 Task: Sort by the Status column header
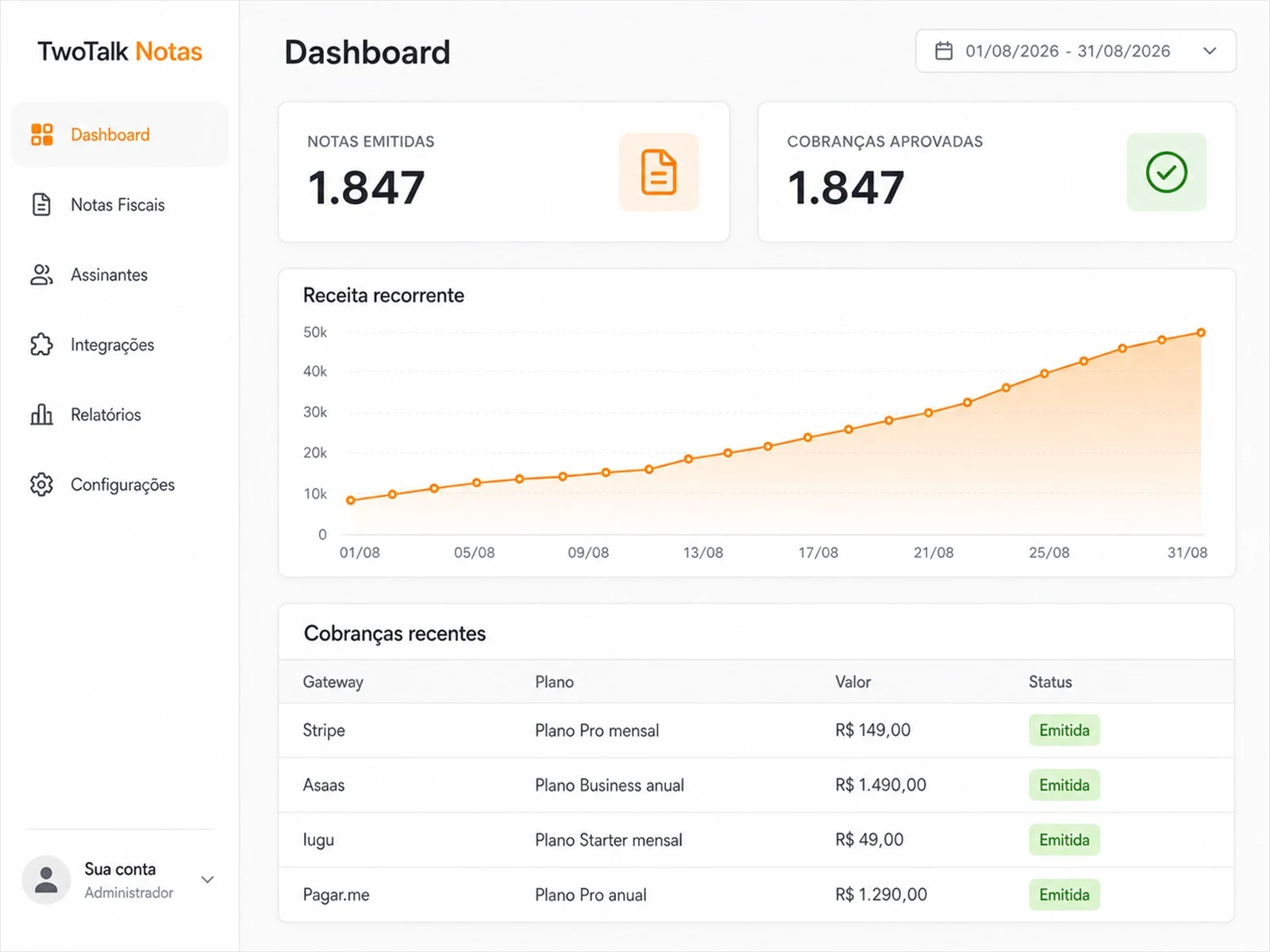[1050, 681]
